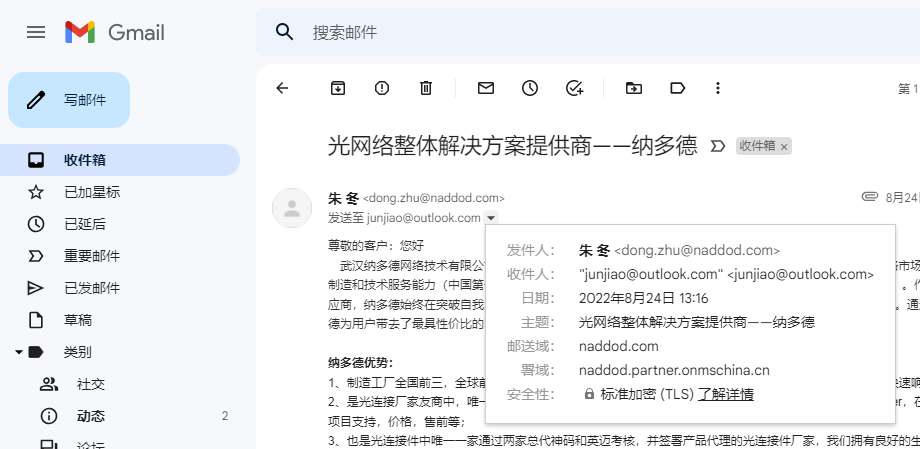
Task: Open the main menu hamburger icon
Action: pyautogui.click(x=36, y=32)
